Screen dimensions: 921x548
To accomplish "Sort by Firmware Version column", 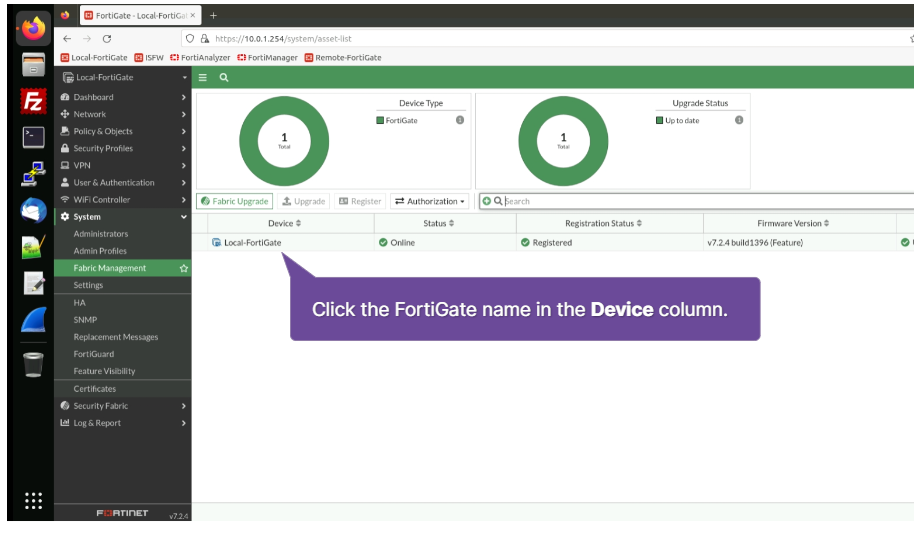I will [793, 224].
